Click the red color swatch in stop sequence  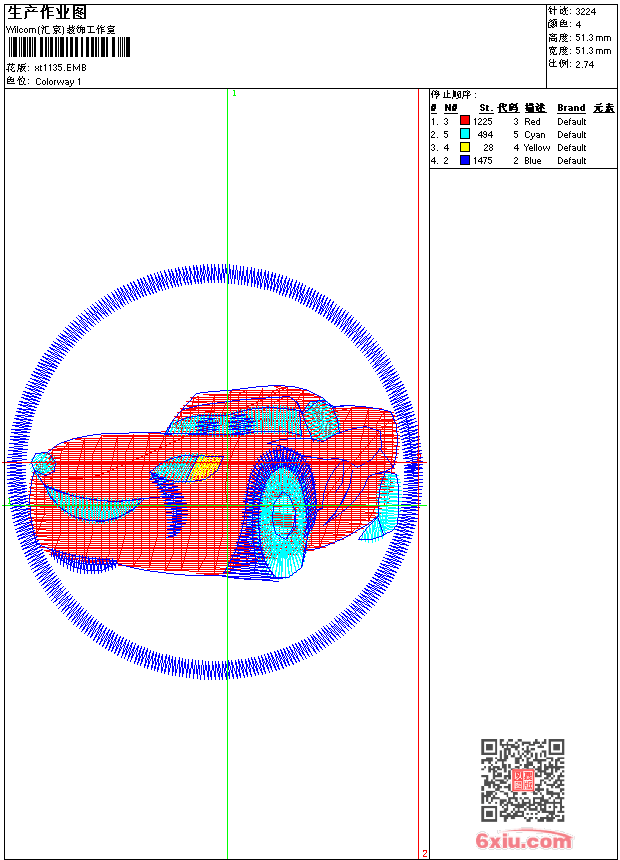pyautogui.click(x=465, y=121)
